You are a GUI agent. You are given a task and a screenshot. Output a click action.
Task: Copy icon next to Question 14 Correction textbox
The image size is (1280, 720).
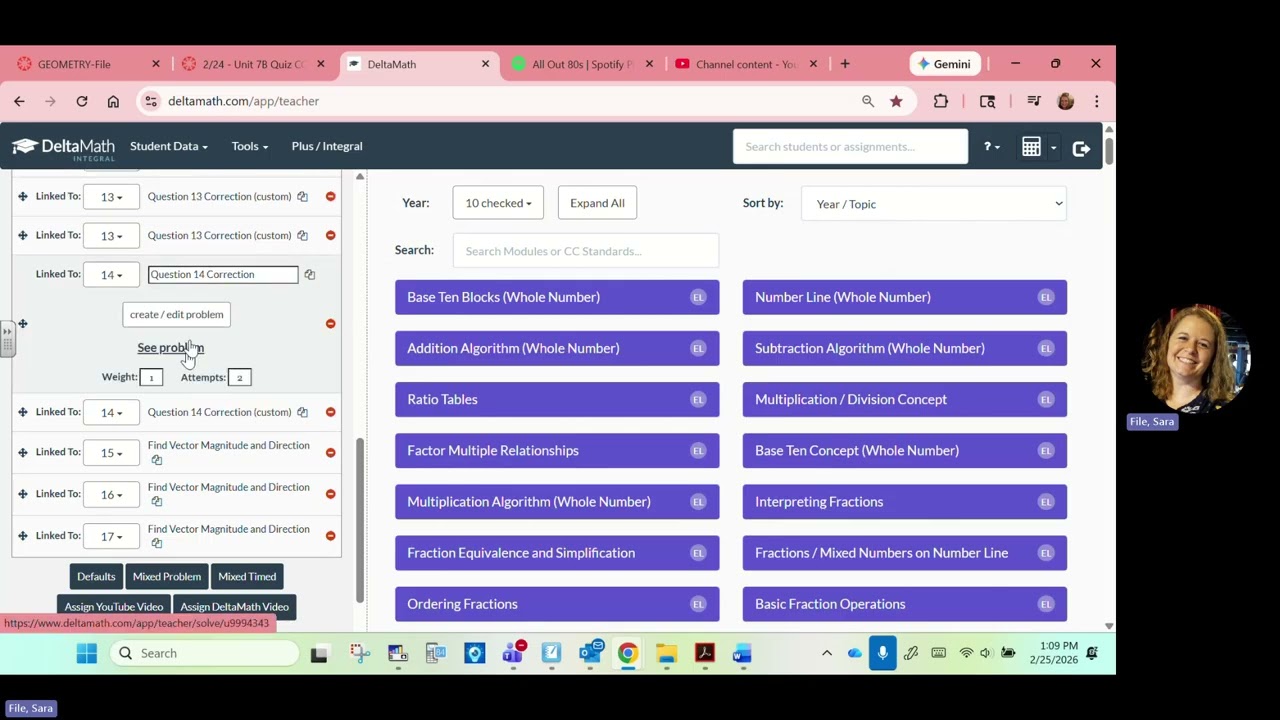tap(309, 275)
